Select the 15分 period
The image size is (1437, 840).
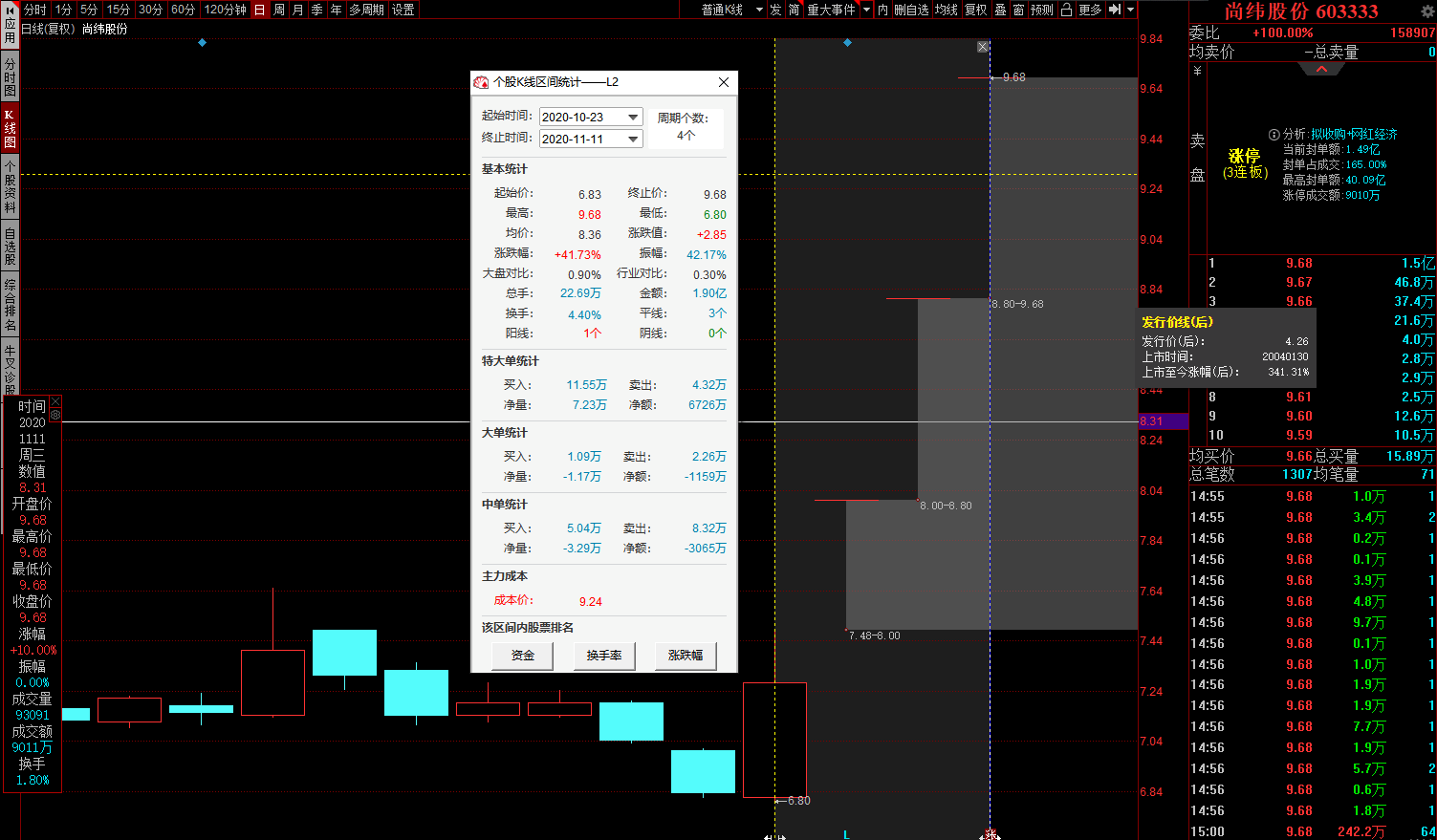click(x=119, y=10)
